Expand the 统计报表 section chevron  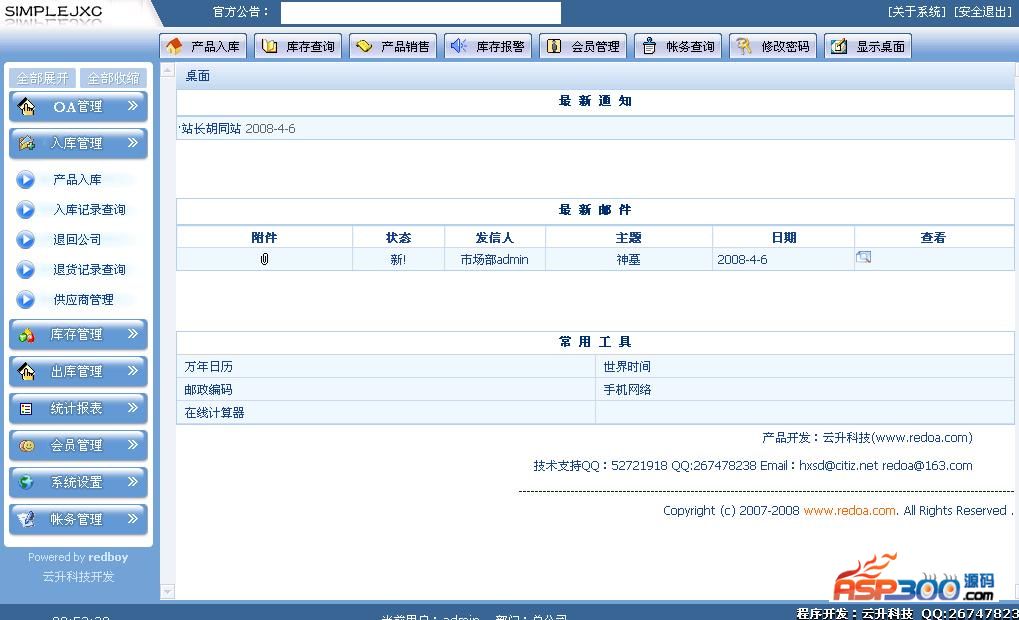(x=133, y=407)
